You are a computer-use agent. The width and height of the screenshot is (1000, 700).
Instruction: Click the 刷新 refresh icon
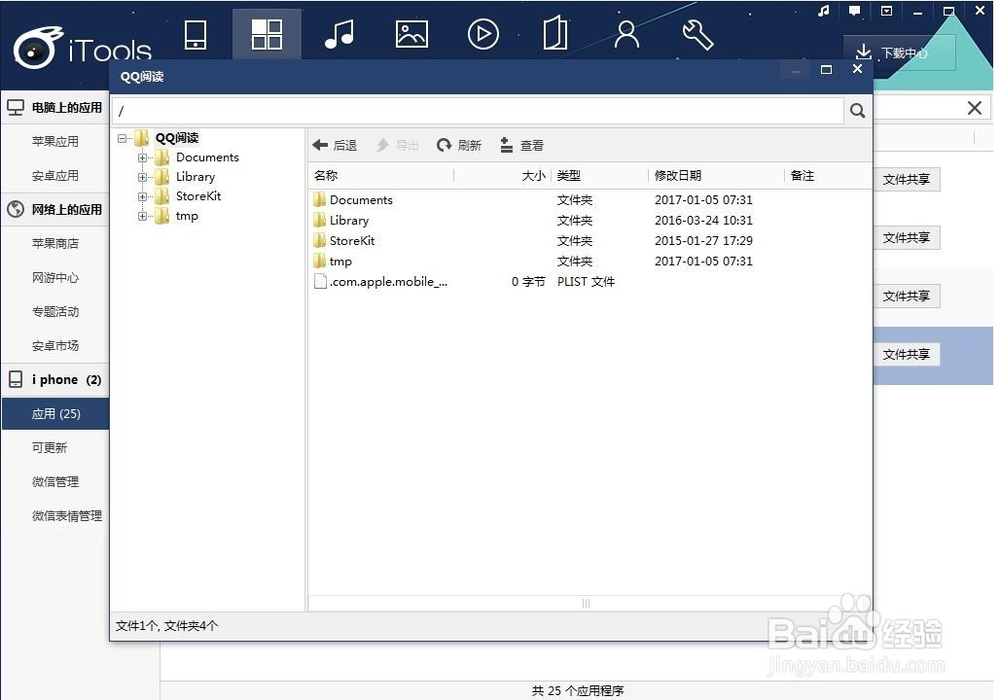coord(444,145)
